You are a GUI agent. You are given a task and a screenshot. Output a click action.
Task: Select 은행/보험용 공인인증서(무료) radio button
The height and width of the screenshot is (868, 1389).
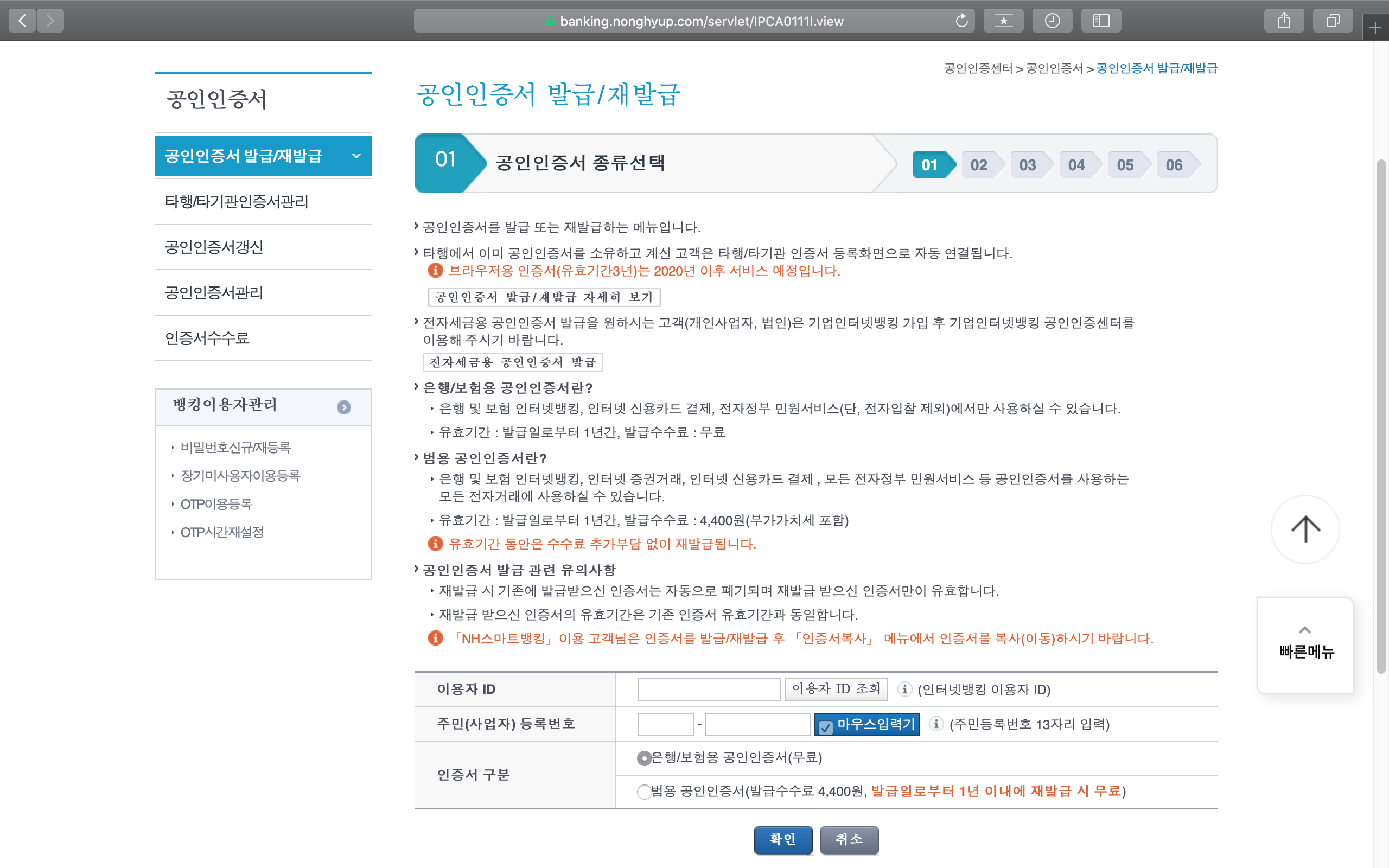[644, 758]
